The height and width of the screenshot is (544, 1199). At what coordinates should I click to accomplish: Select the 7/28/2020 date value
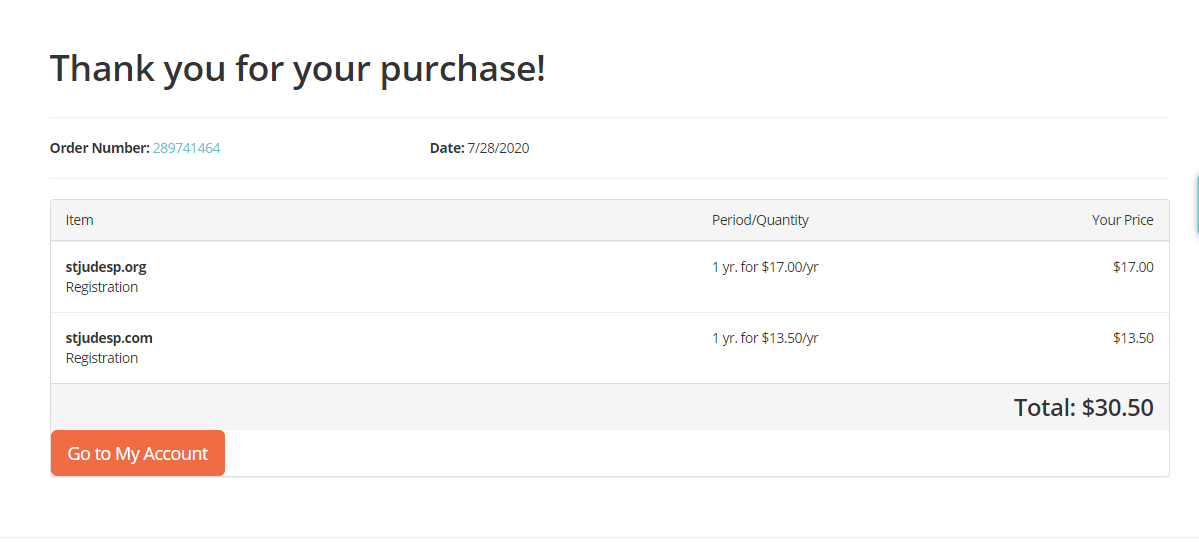(498, 148)
